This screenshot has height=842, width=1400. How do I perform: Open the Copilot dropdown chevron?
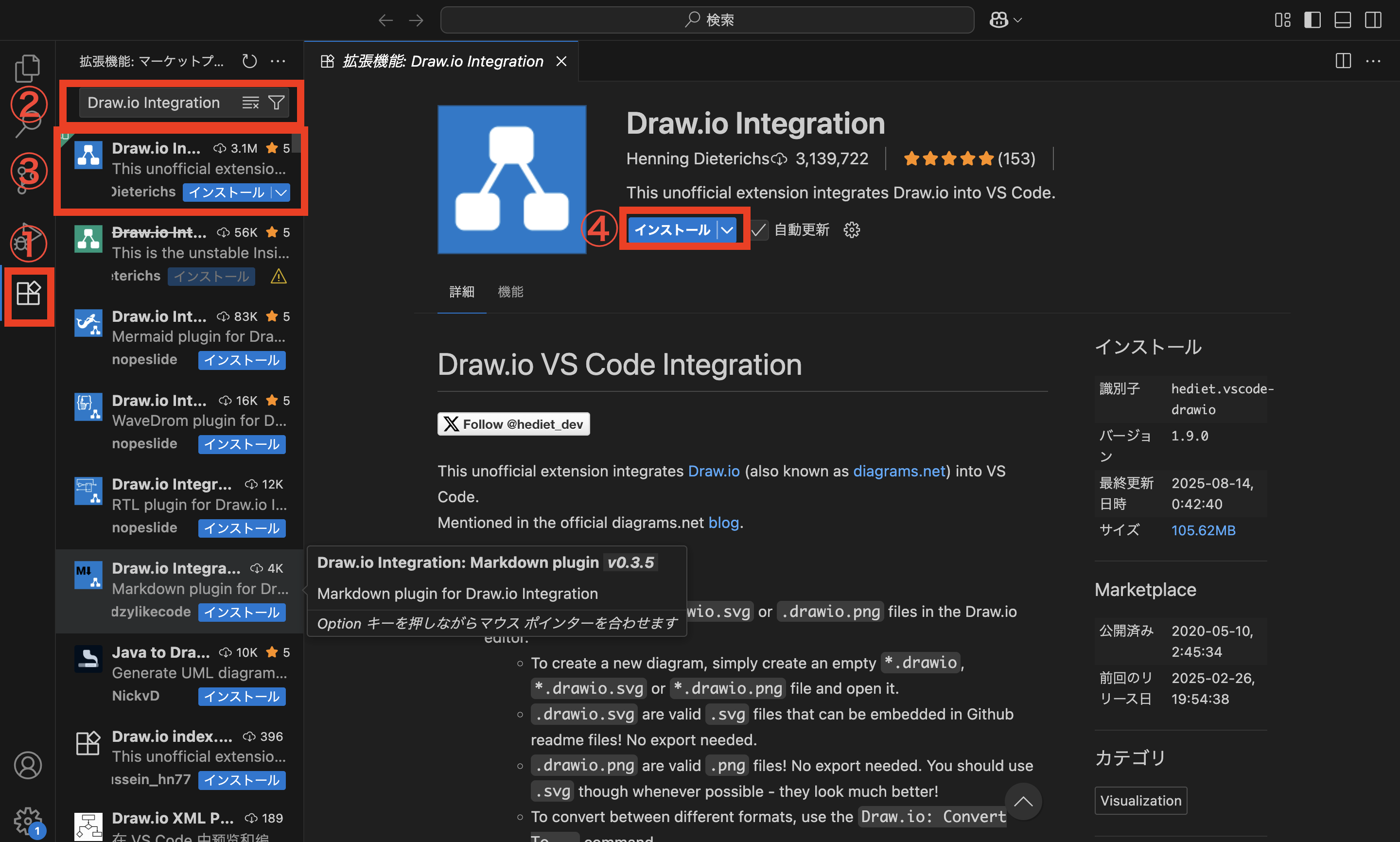(x=1017, y=20)
